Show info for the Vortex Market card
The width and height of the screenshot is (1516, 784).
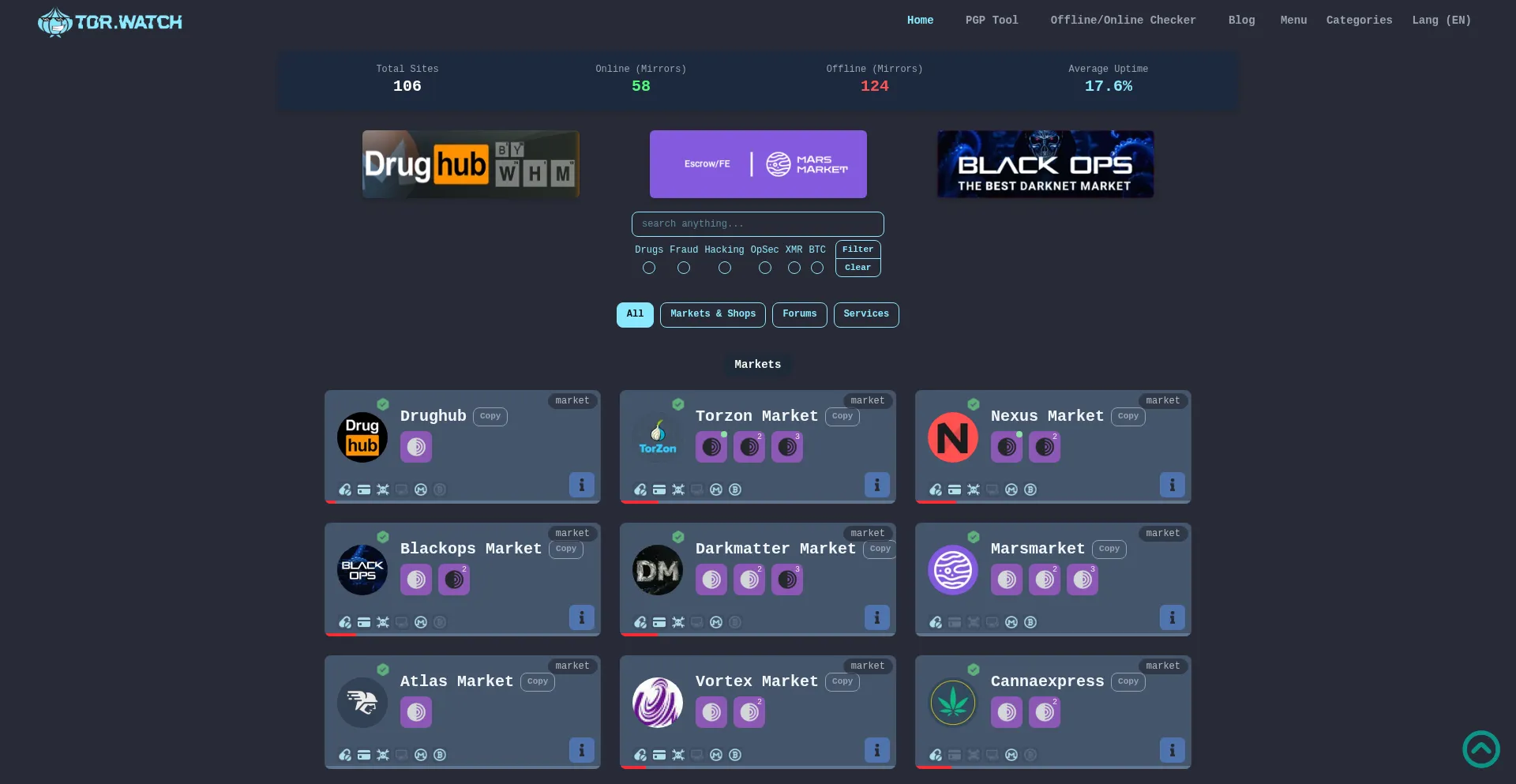coord(876,750)
